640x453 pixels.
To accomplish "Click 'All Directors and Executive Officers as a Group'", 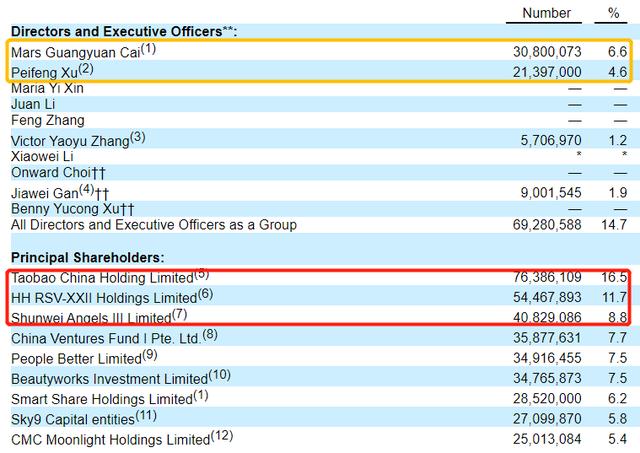I will click(154, 225).
